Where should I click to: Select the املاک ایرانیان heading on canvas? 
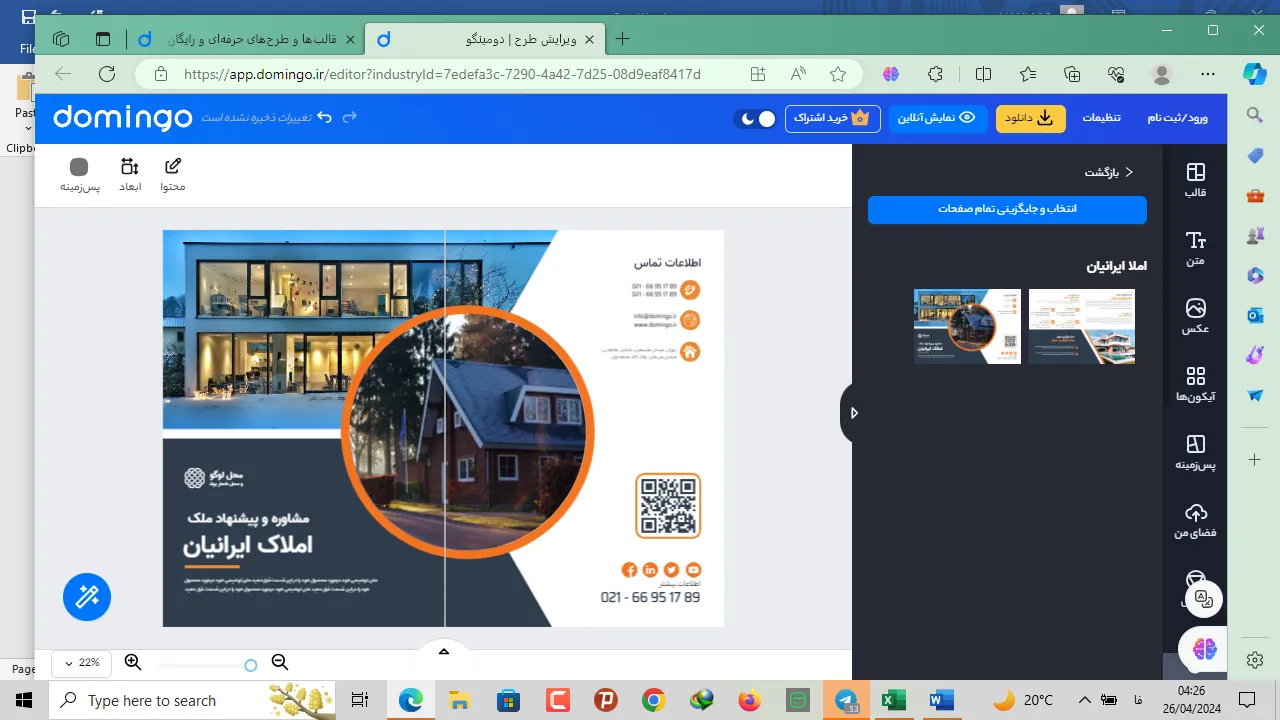point(248,545)
